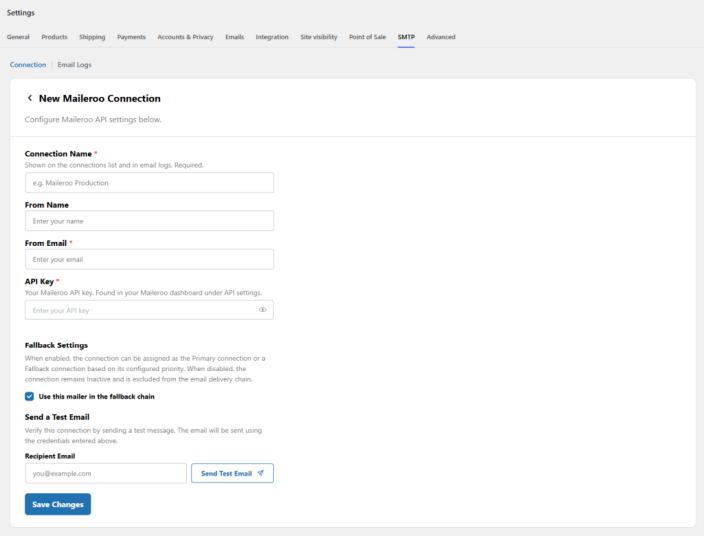The image size is (704, 536).
Task: Click the Send a Test Email heading
Action: (57, 417)
